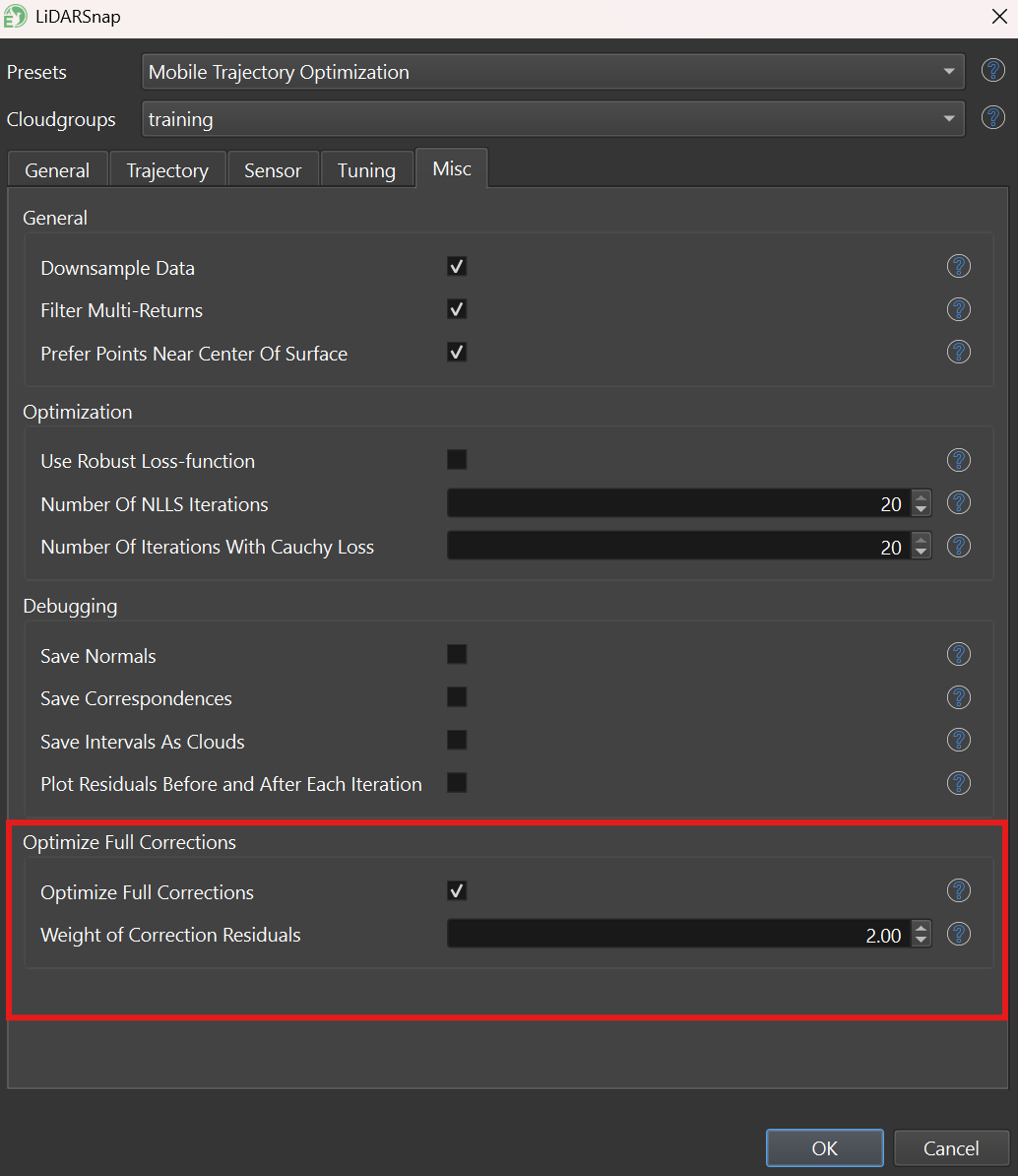Expand the Cloudgroups dropdown

(553, 119)
